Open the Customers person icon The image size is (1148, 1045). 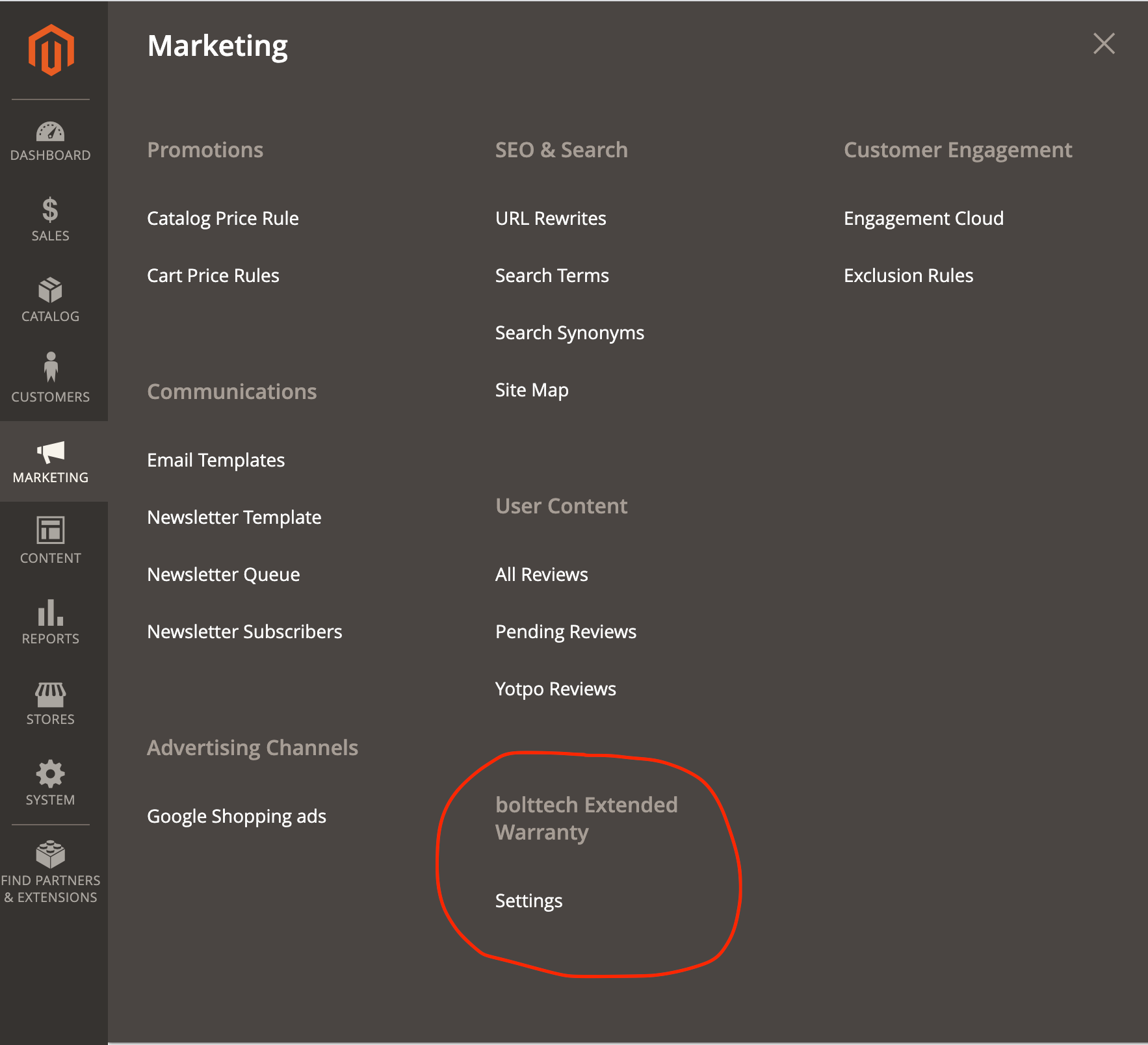click(x=51, y=367)
